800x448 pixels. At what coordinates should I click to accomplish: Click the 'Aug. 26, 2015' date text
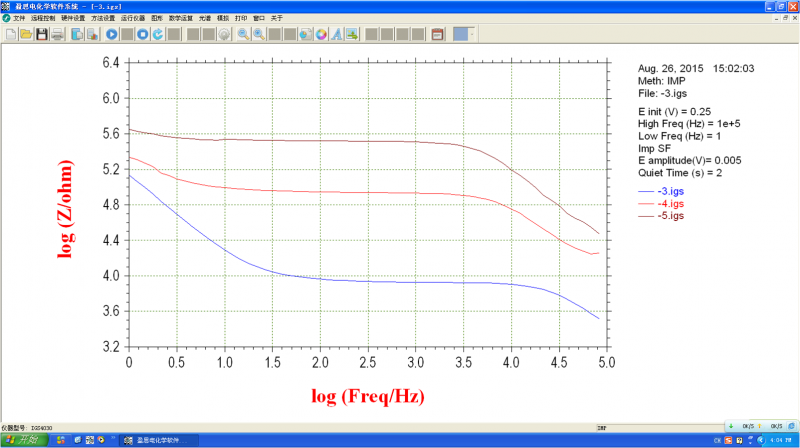(x=670, y=68)
